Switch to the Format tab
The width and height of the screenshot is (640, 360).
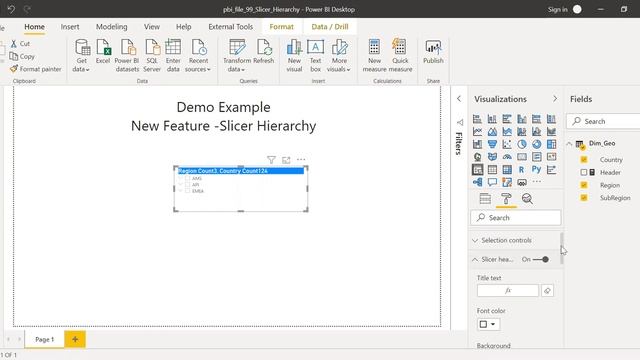coord(281,27)
